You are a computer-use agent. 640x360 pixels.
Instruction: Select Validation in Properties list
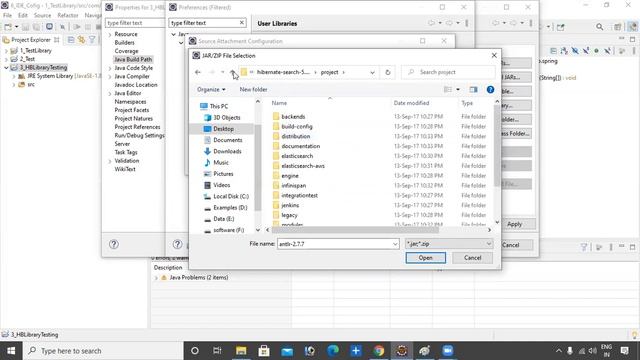(x=127, y=161)
